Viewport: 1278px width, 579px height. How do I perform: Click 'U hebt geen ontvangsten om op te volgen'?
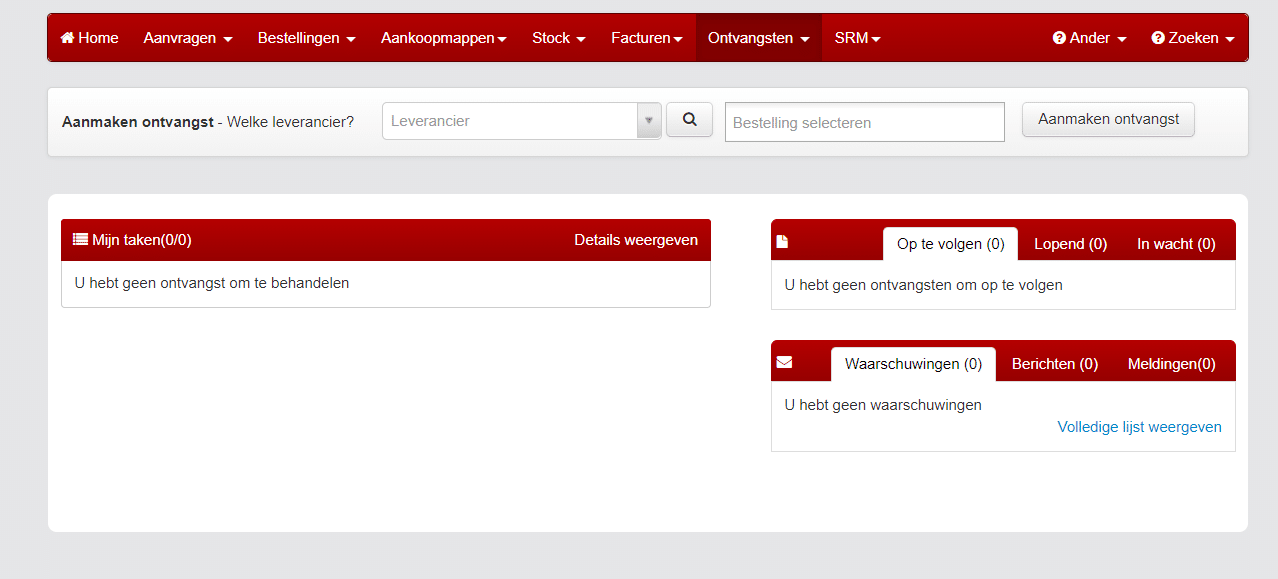point(923,285)
